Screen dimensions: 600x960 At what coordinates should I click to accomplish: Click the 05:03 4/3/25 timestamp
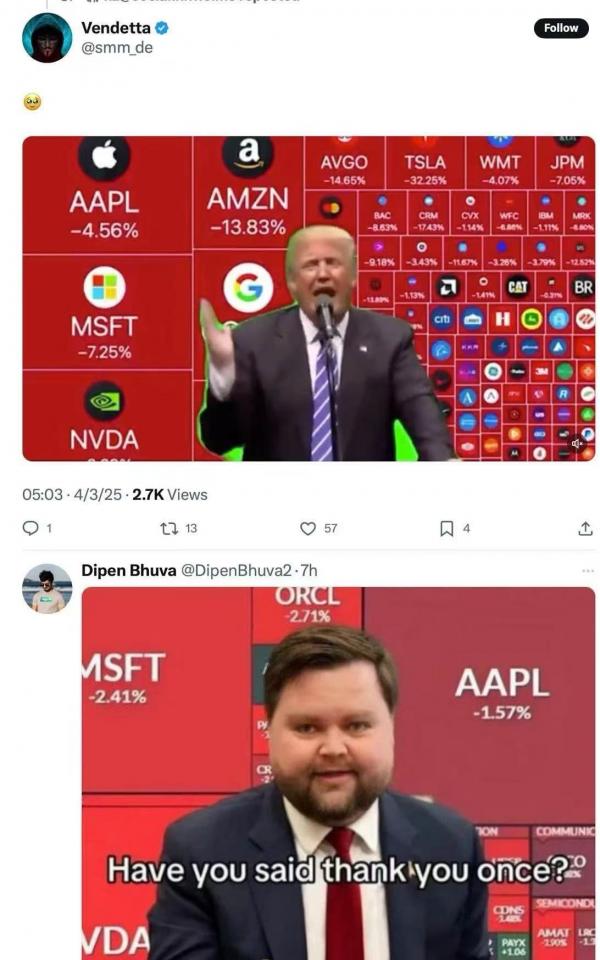(x=72, y=495)
